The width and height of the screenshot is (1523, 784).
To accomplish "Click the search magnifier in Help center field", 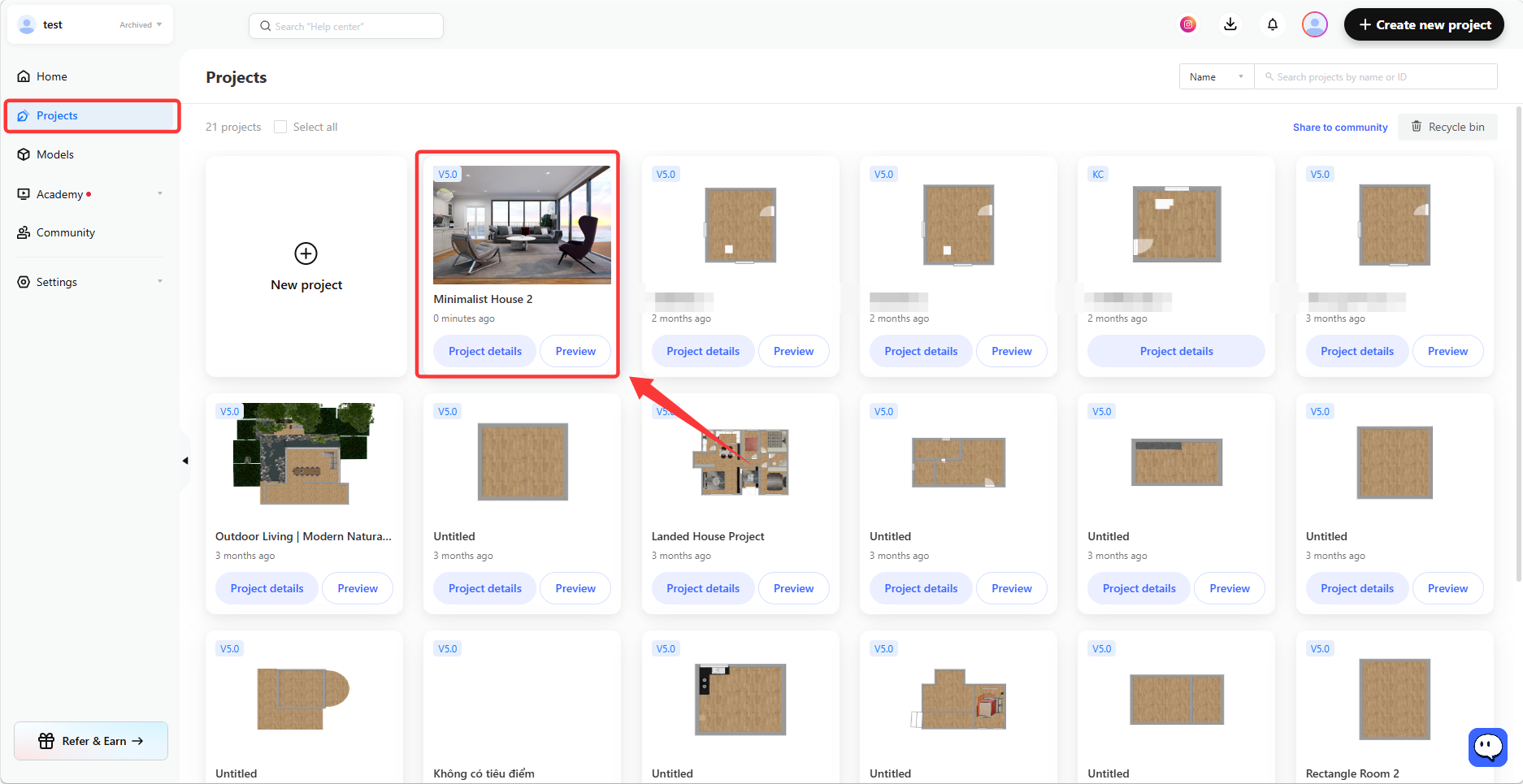I will click(266, 26).
